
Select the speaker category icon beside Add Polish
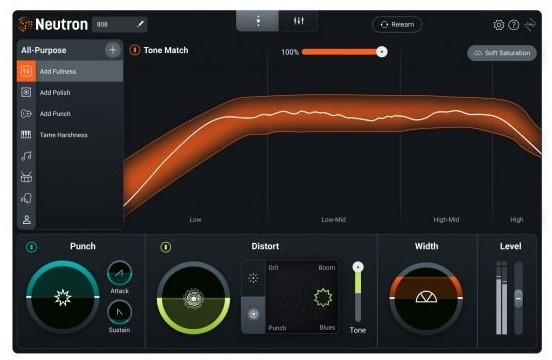26,93
